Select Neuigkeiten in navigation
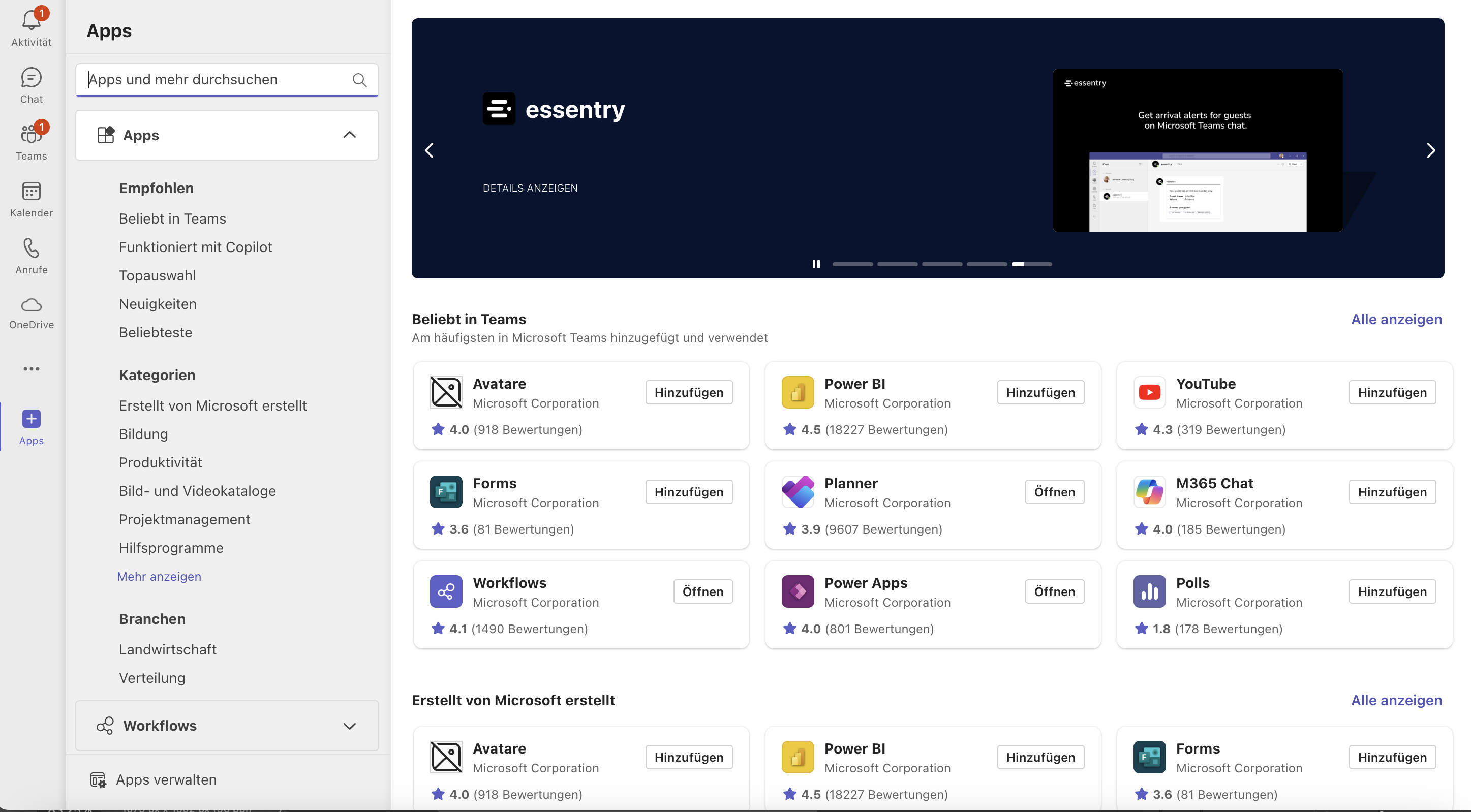The image size is (1471, 812). pyautogui.click(x=158, y=304)
